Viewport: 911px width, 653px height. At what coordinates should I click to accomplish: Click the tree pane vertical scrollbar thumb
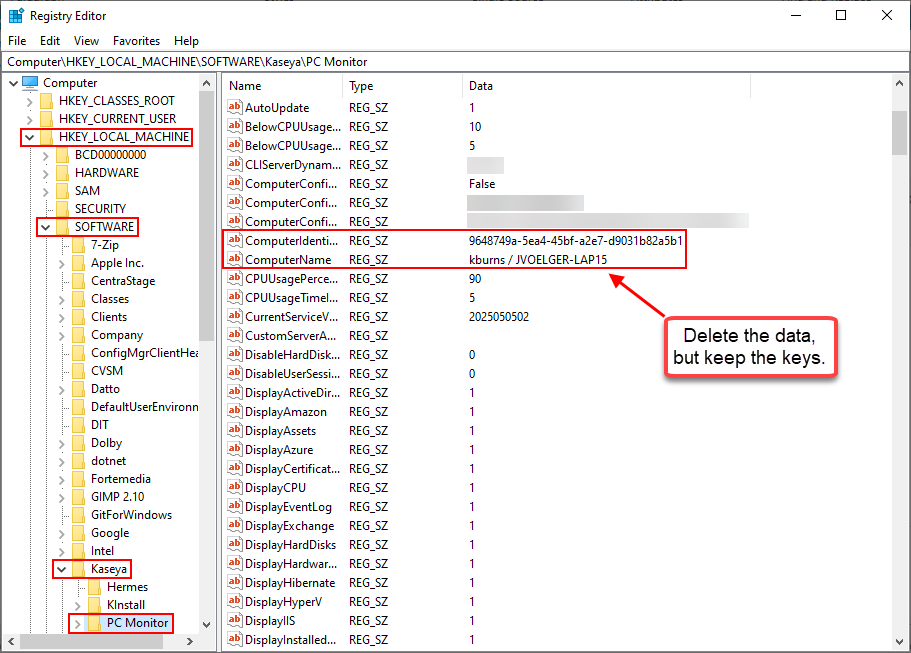pyautogui.click(x=206, y=217)
